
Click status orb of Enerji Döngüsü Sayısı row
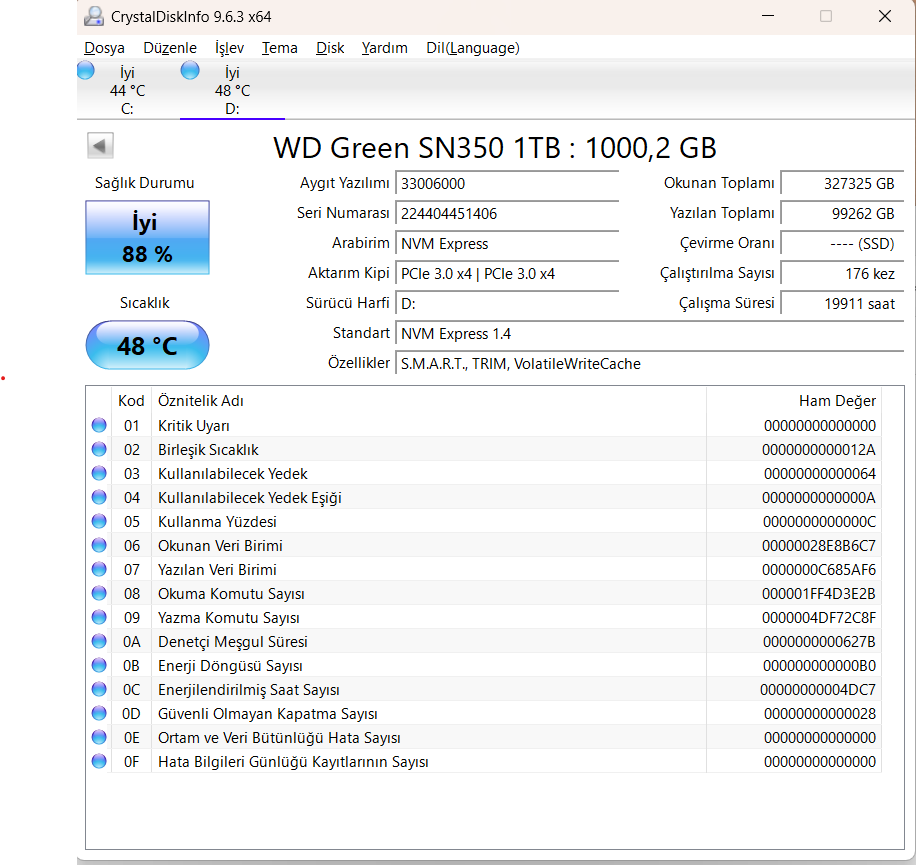pos(99,665)
